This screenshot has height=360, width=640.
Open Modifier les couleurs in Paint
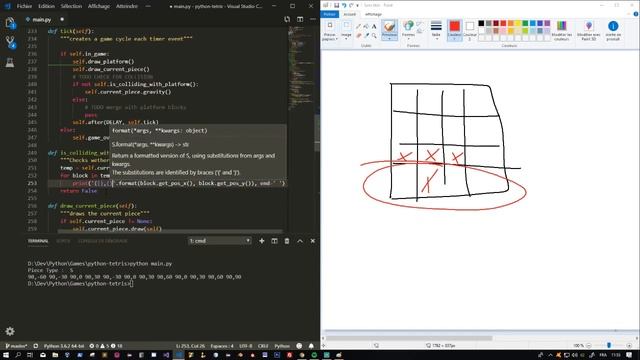[x=562, y=30]
